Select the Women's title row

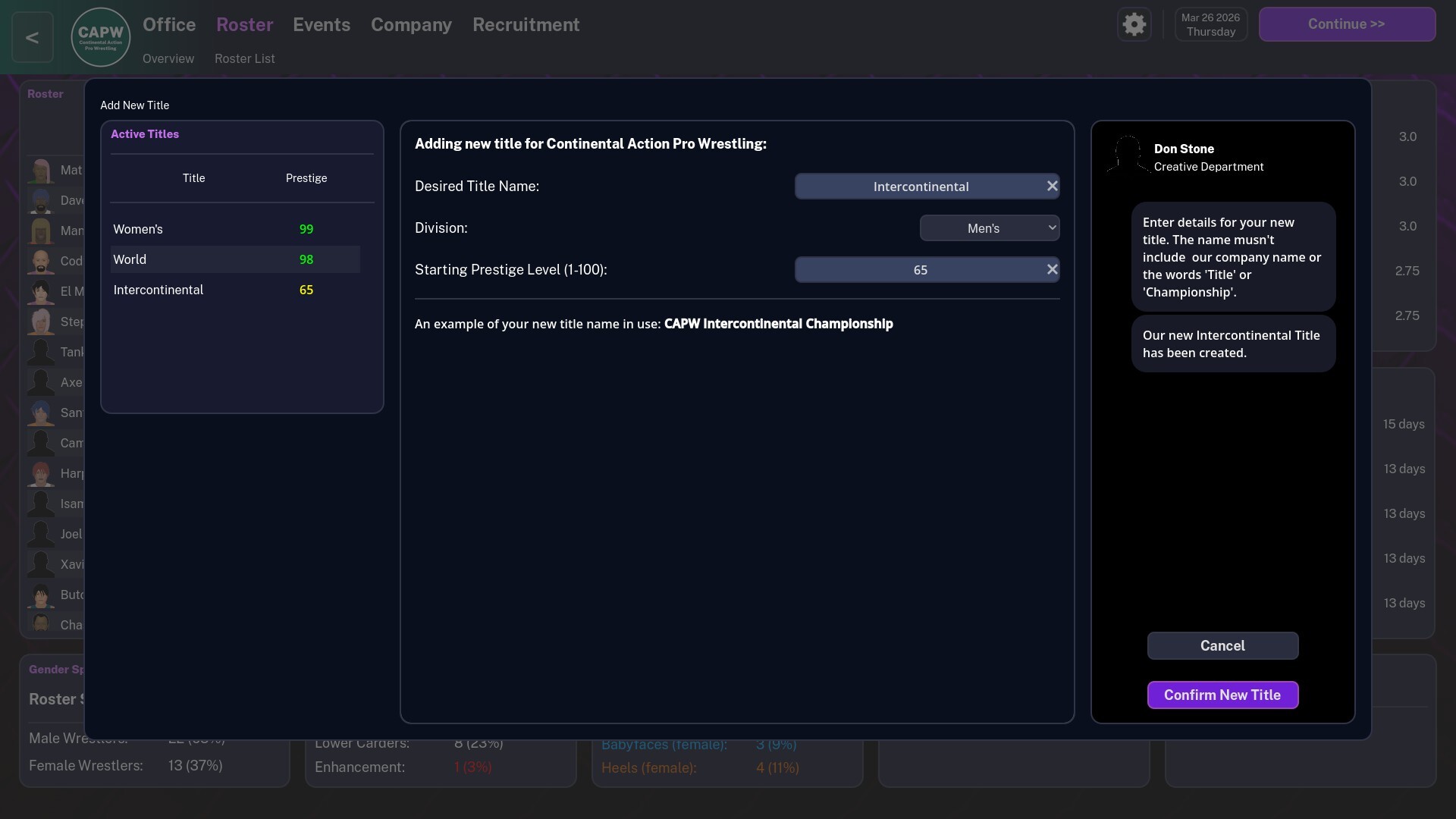tap(235, 229)
